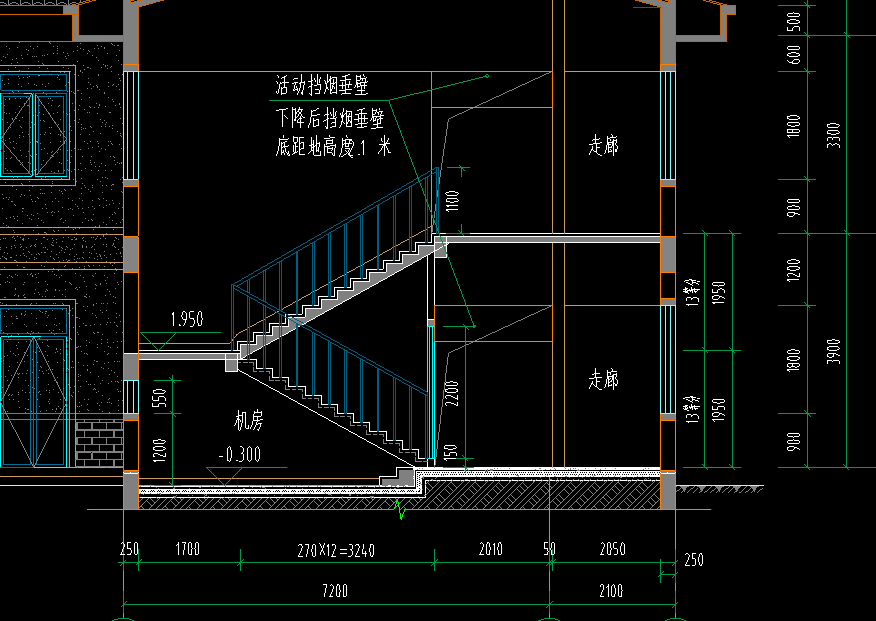This screenshot has width=876, height=621.
Task: Select the 250 dimension left of 1700
Action: pyautogui.click(x=129, y=549)
